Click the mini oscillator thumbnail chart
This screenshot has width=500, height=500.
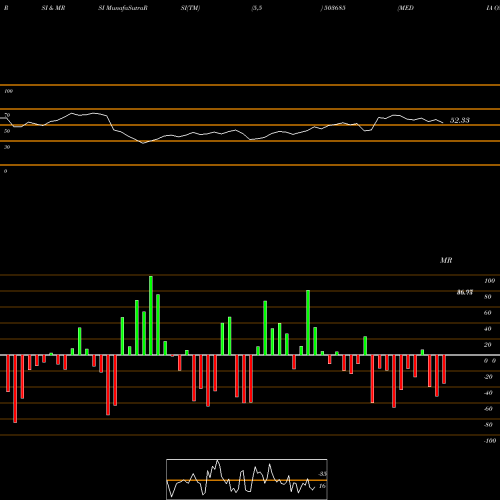click(247, 479)
